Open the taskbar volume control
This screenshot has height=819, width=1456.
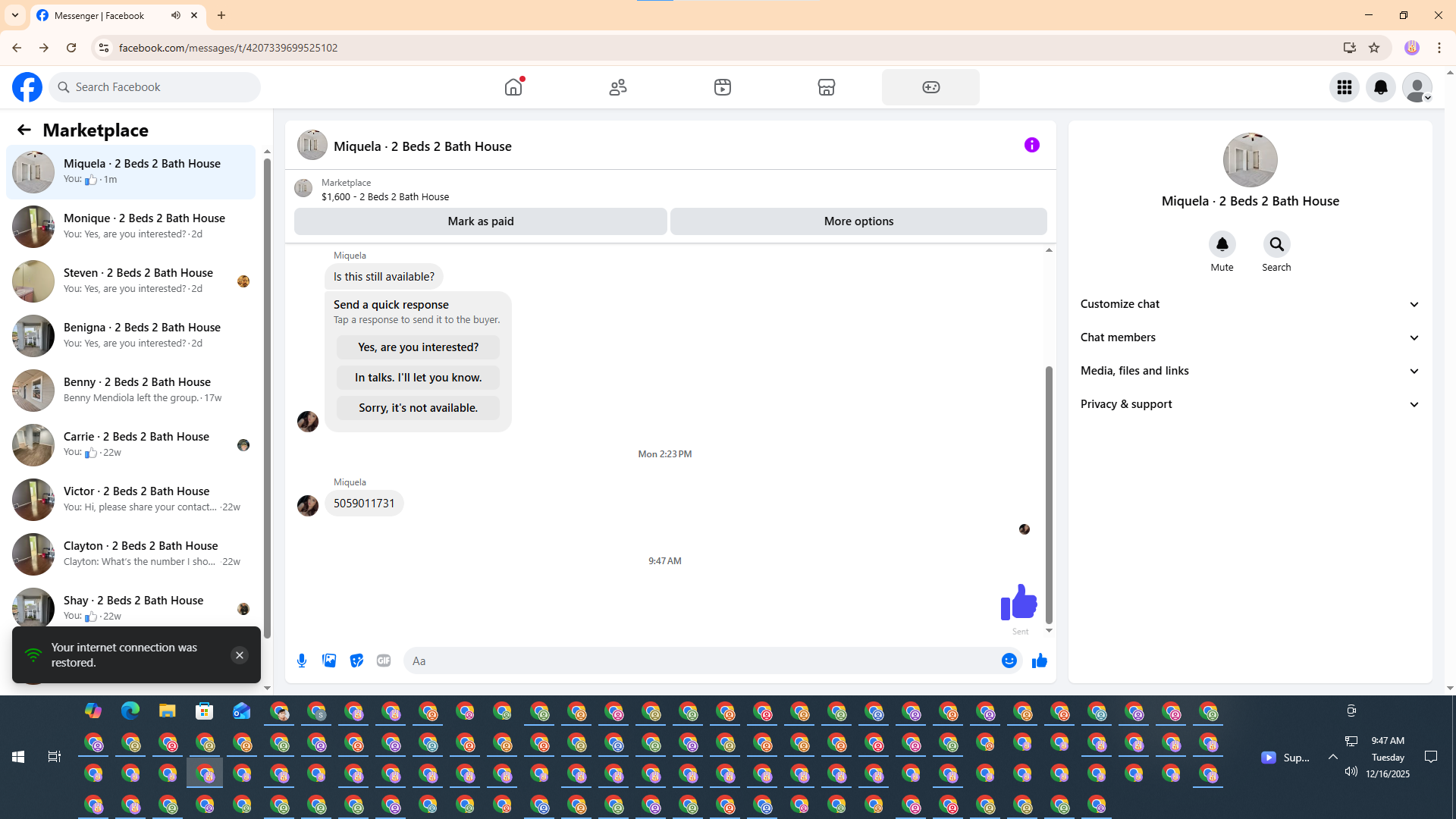coord(1351,771)
